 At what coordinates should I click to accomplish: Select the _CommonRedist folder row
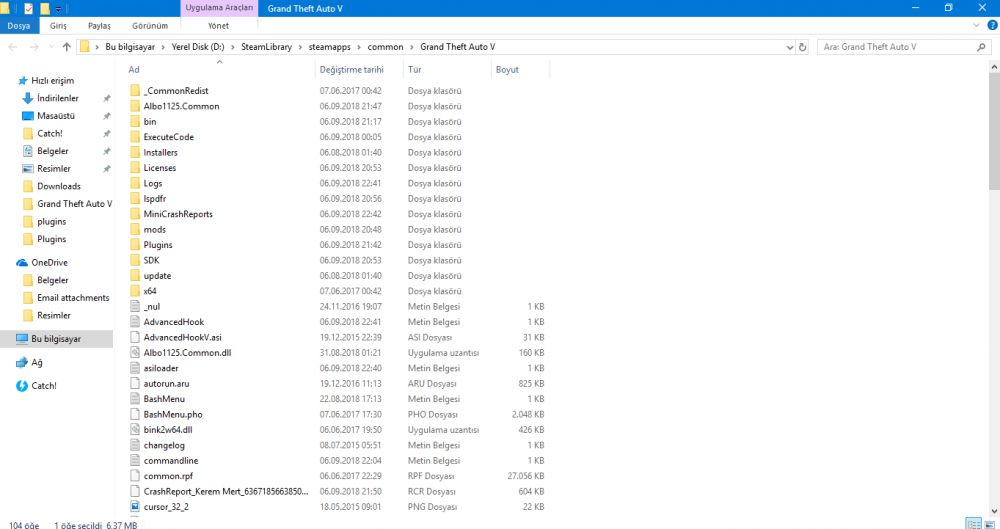[337, 91]
